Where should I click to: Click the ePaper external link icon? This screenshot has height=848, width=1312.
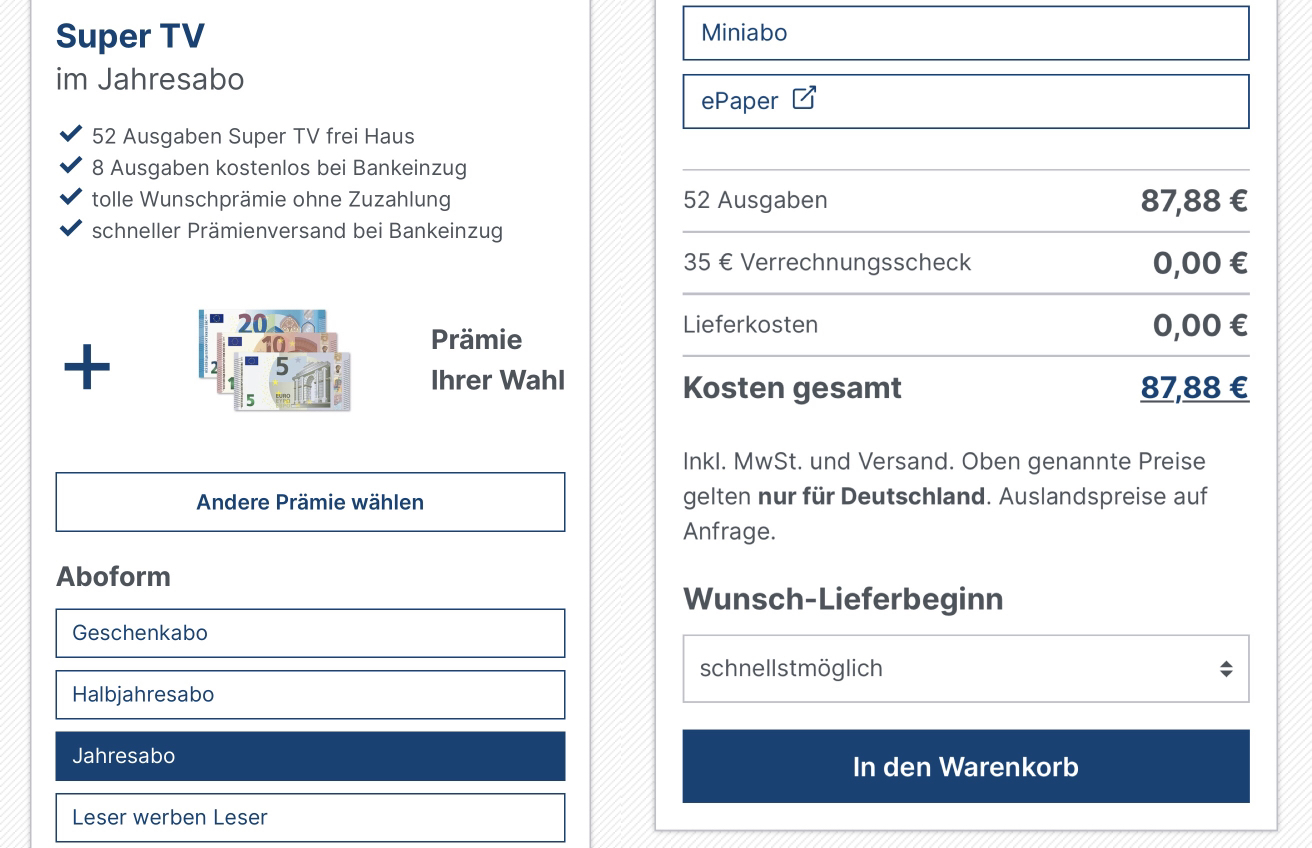(804, 98)
